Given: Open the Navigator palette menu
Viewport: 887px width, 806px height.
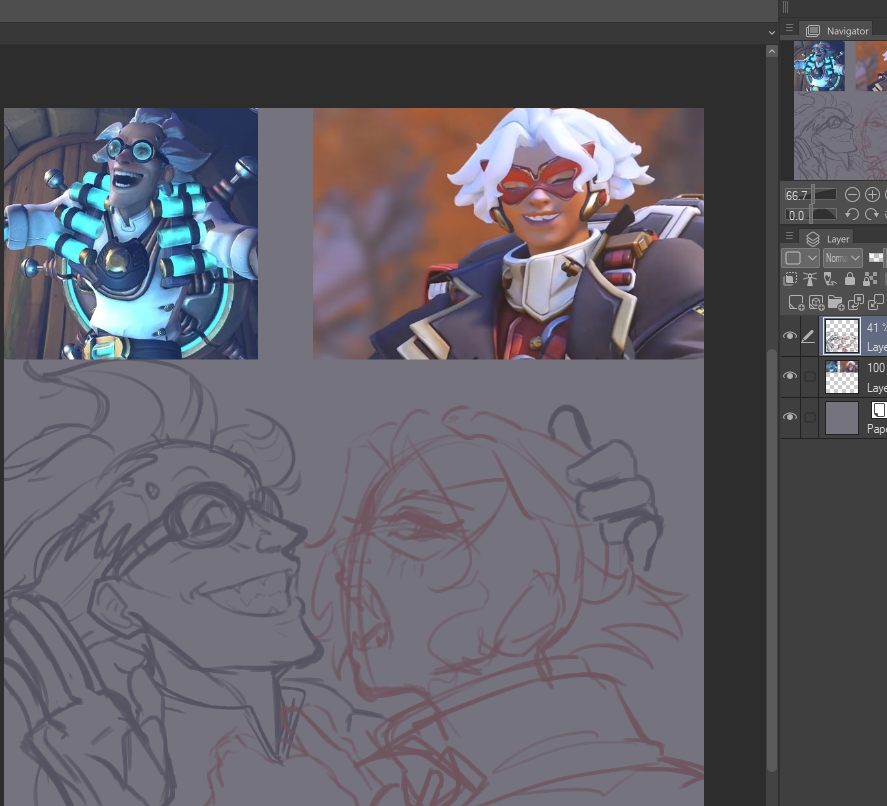Looking at the screenshot, I should [x=789, y=28].
